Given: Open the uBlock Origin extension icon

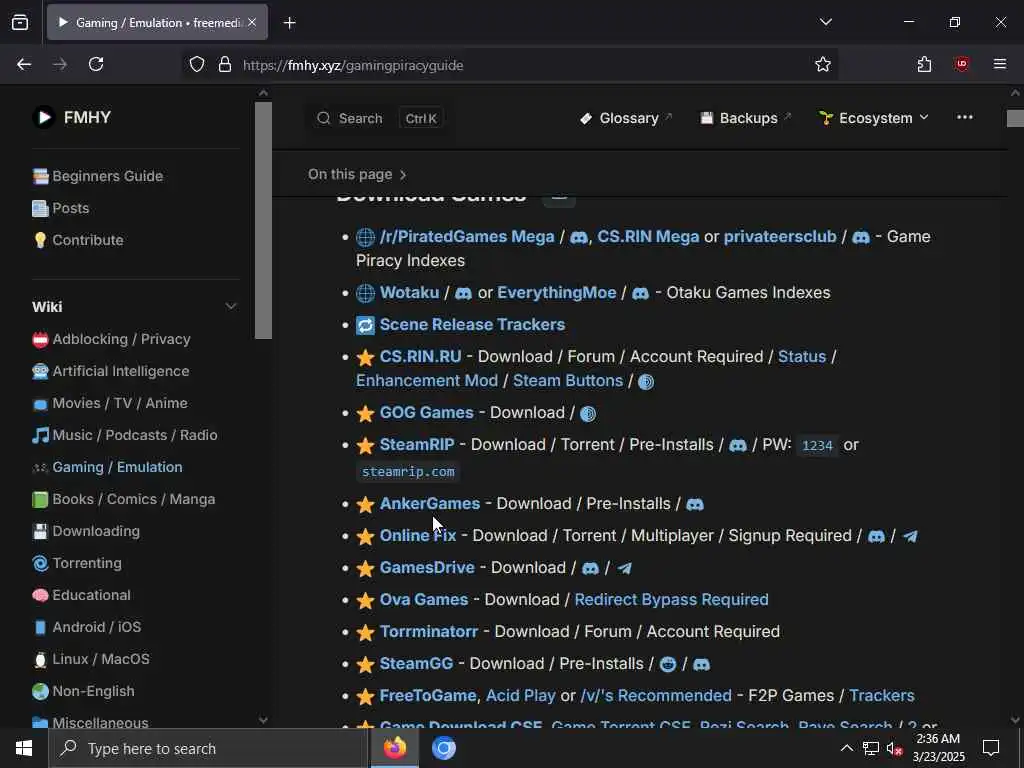Looking at the screenshot, I should [x=961, y=64].
